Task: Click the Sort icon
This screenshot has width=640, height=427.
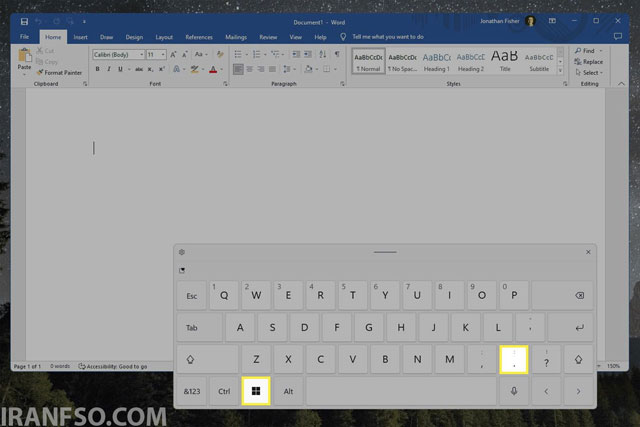Action: click(322, 54)
